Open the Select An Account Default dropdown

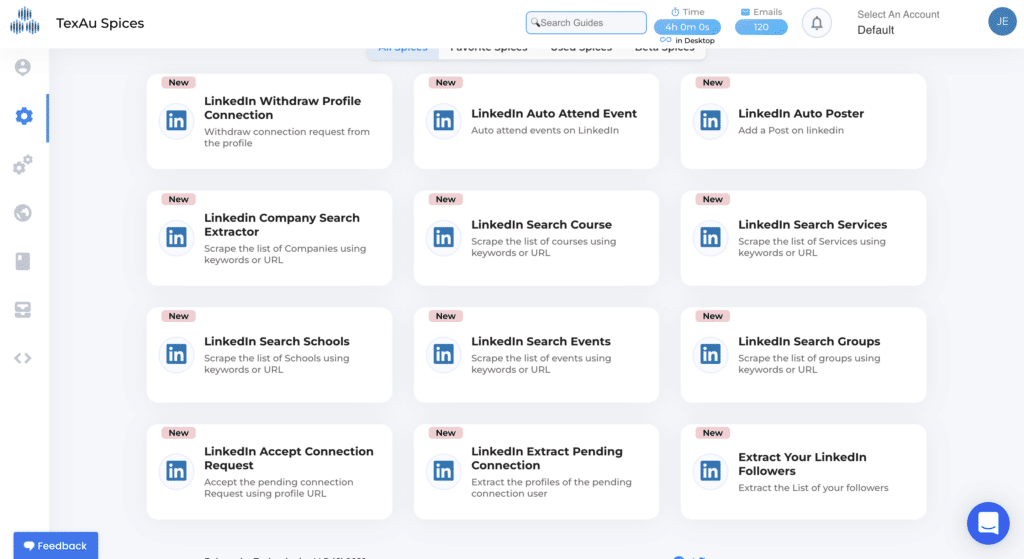(x=898, y=22)
